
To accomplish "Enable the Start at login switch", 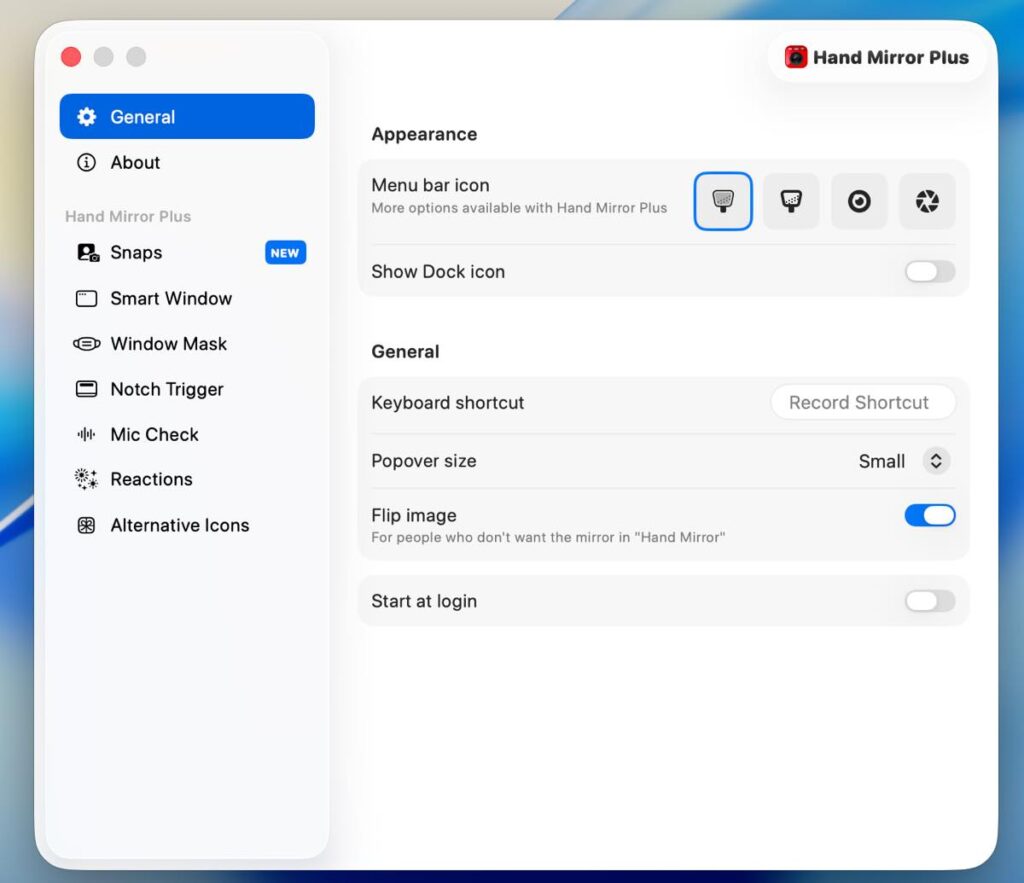I will coord(929,601).
